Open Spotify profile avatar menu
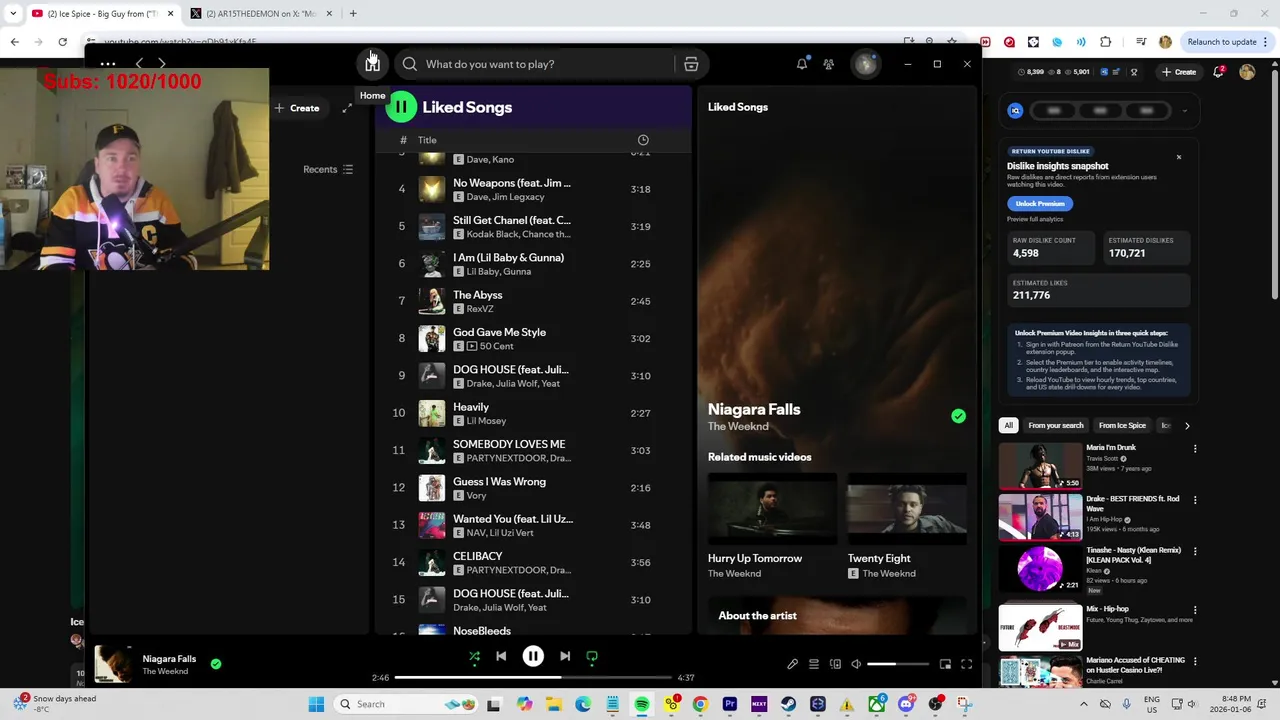 (865, 64)
